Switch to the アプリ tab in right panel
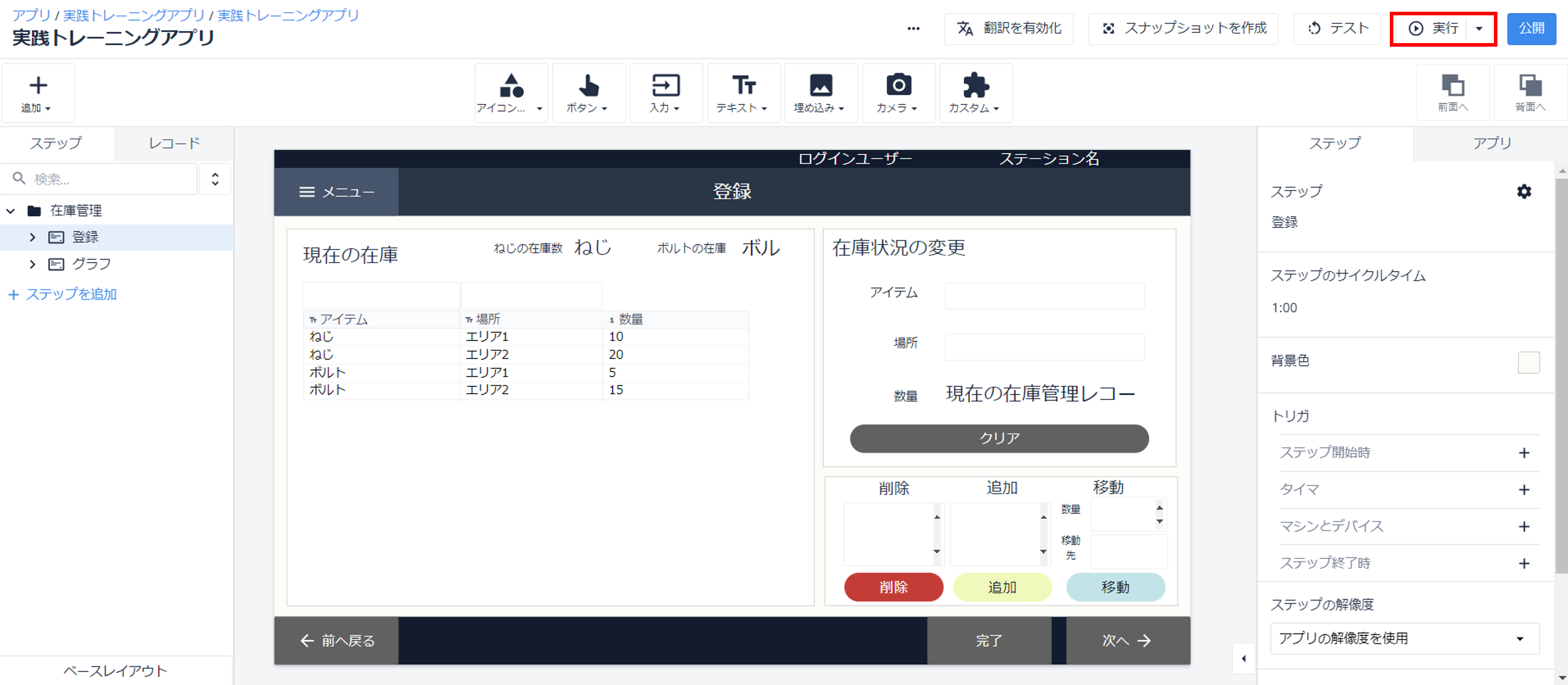Image resolution: width=1568 pixels, height=685 pixels. (x=1491, y=144)
